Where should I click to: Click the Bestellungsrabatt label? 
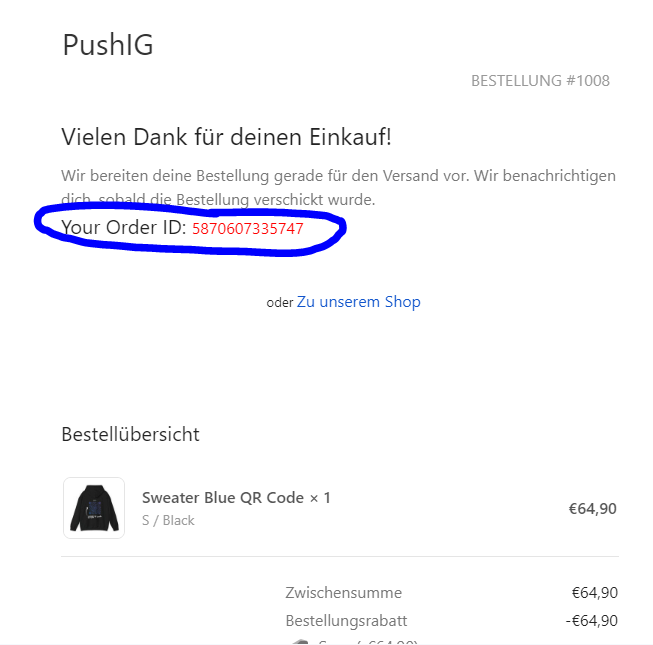[346, 621]
